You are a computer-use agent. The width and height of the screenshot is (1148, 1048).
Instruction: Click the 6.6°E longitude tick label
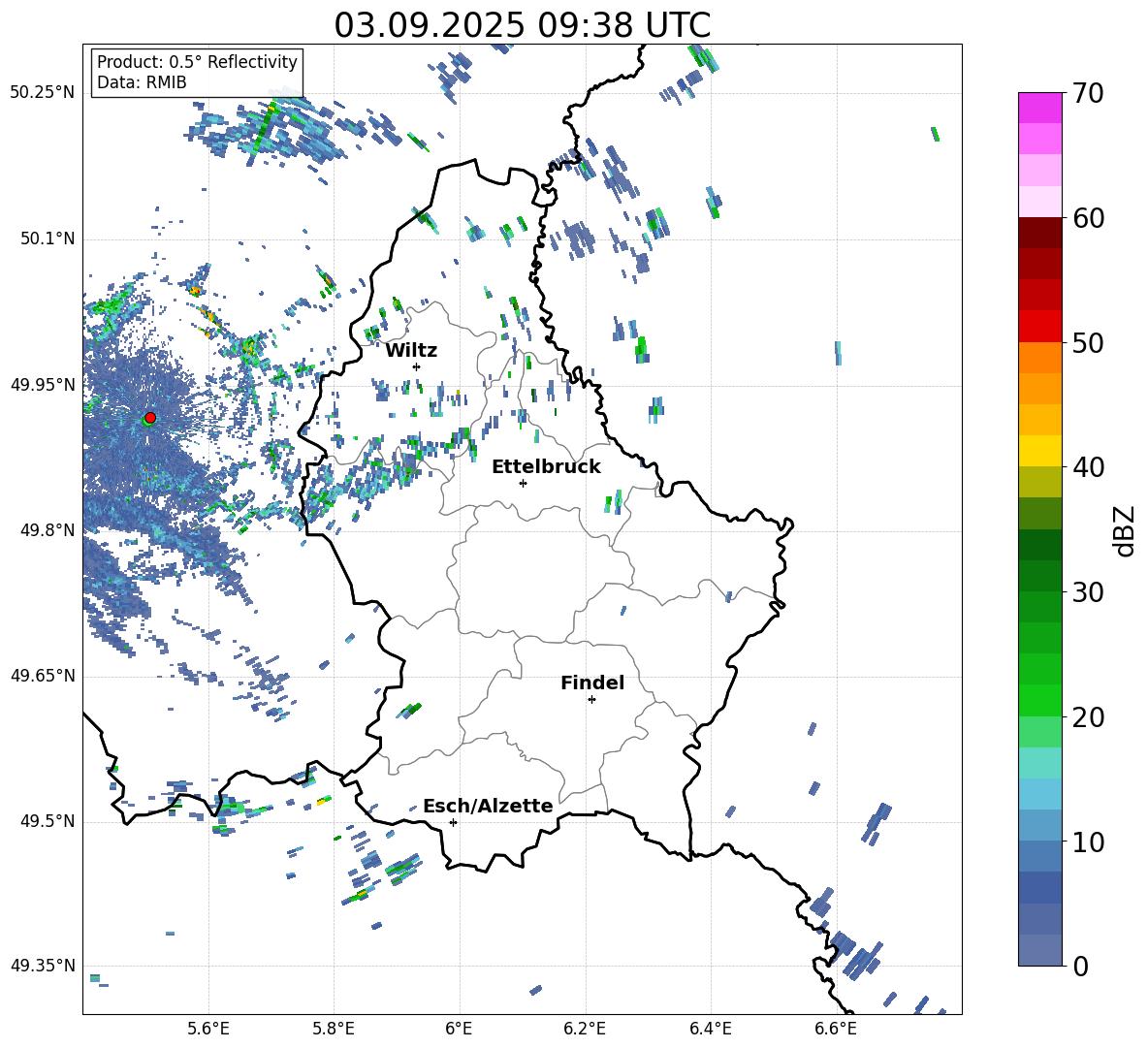click(x=836, y=1029)
